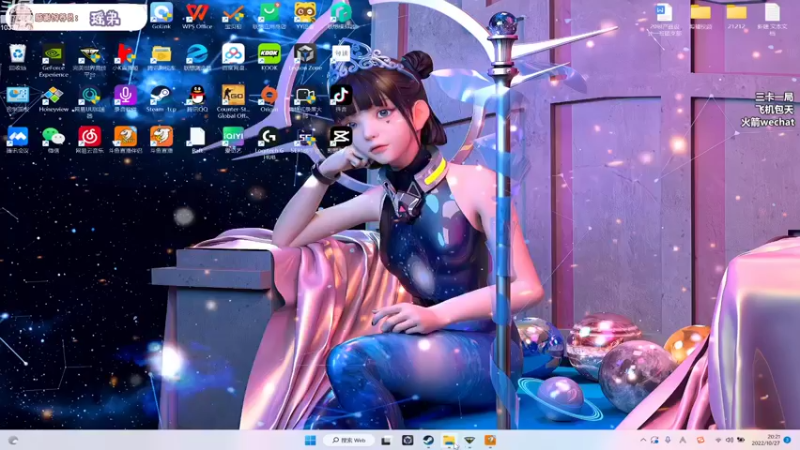The height and width of the screenshot is (450, 800).
Task: Open the clock and date panel
Action: (x=766, y=440)
